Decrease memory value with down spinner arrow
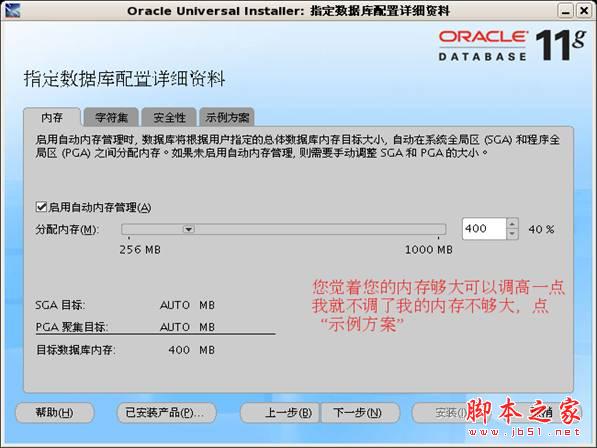This screenshot has width=597, height=448. click(512, 234)
